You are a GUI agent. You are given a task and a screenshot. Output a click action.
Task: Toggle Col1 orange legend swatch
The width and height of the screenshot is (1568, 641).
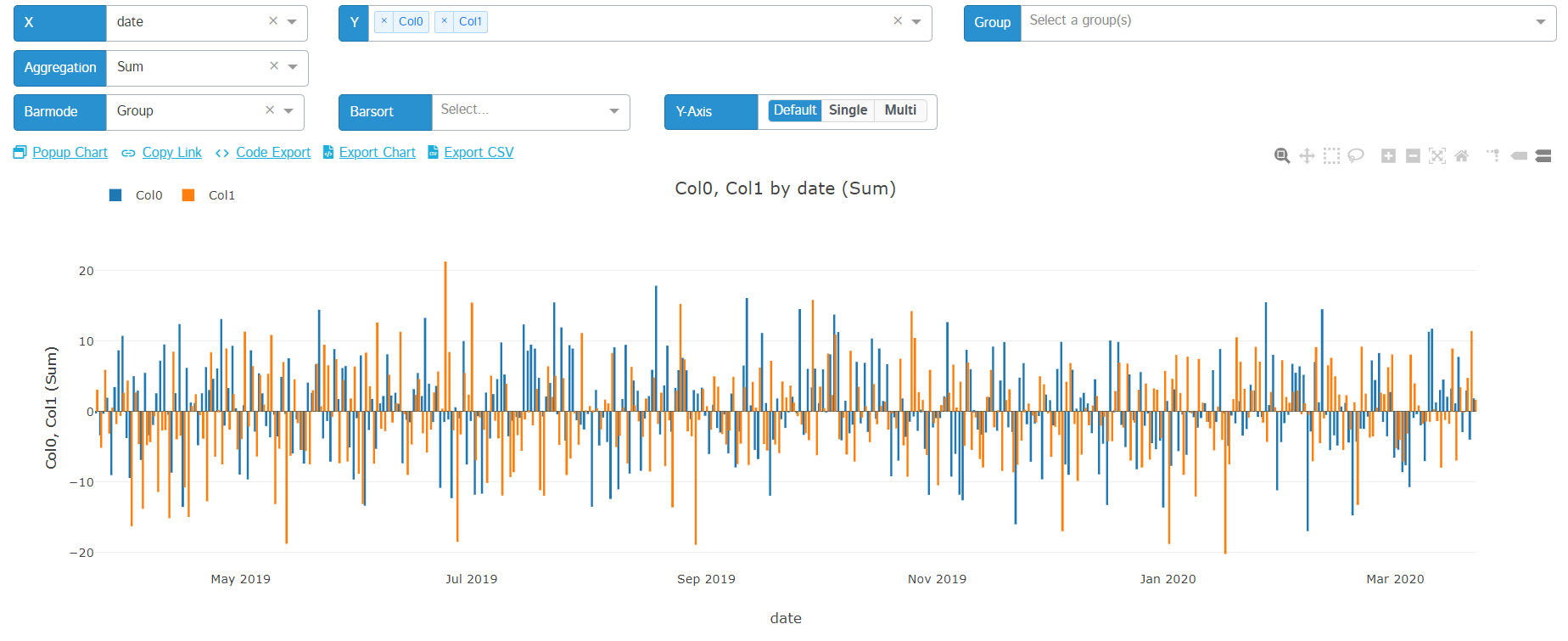(188, 195)
